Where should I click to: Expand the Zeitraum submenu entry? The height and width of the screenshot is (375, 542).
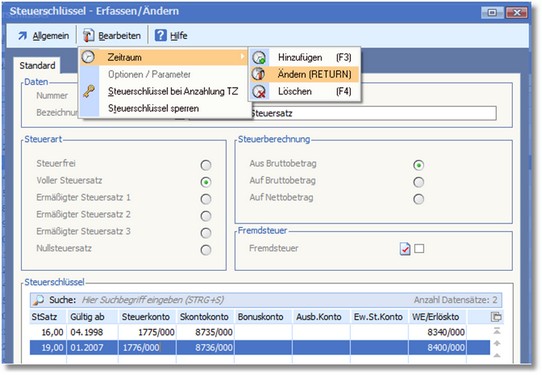(x=163, y=57)
